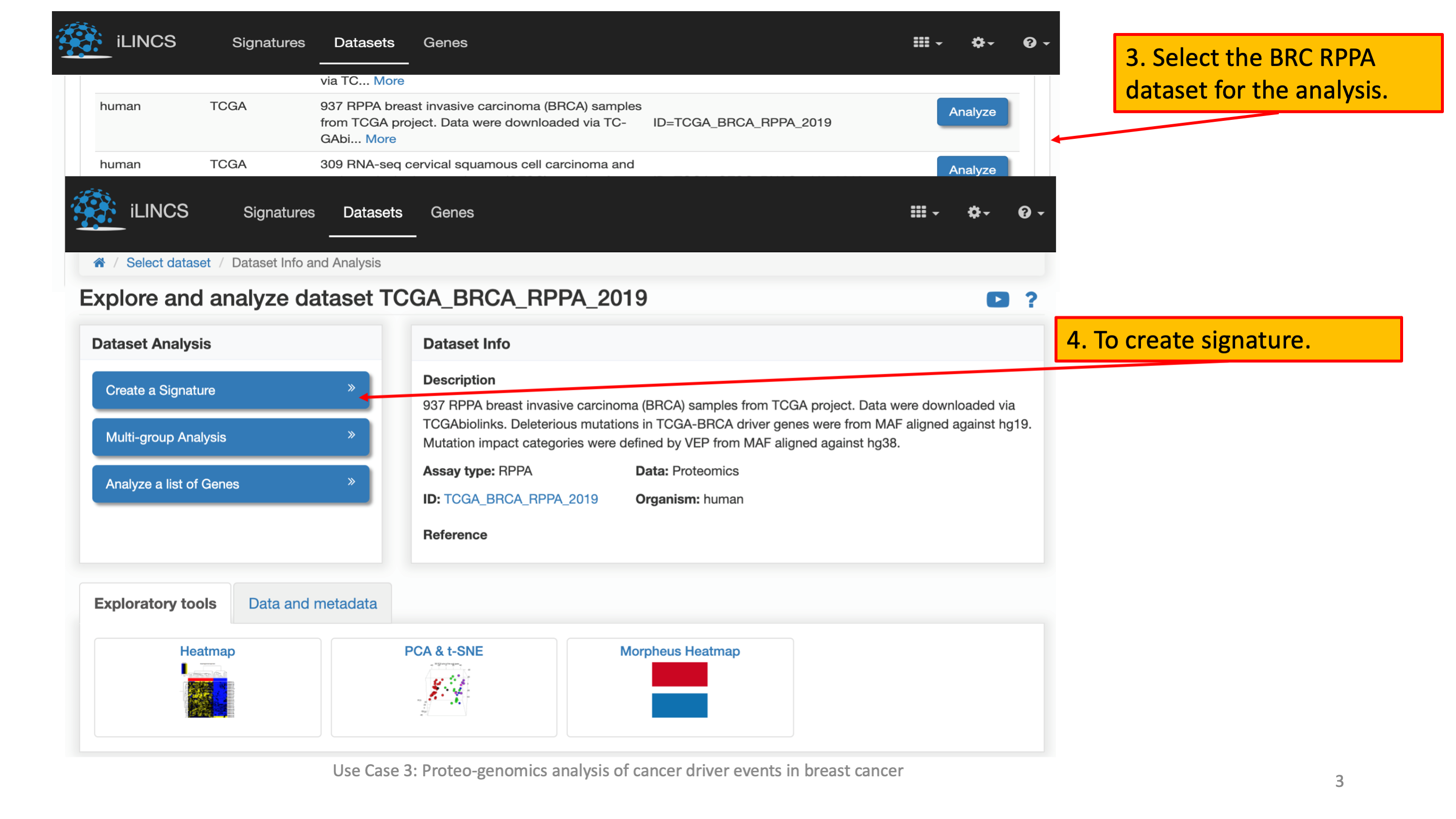The width and height of the screenshot is (1456, 819).
Task: Open settings gear dropdown in lower navbar
Action: (x=978, y=212)
